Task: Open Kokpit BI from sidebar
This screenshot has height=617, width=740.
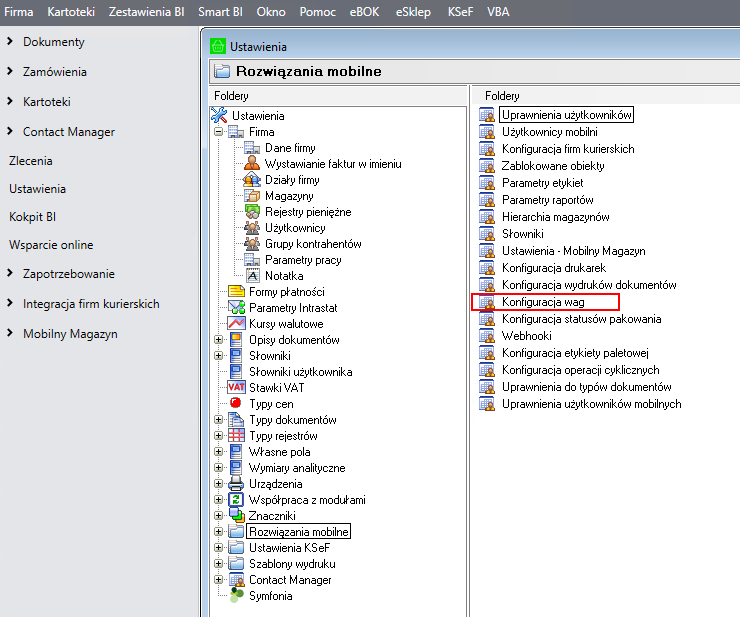Action: (32, 216)
